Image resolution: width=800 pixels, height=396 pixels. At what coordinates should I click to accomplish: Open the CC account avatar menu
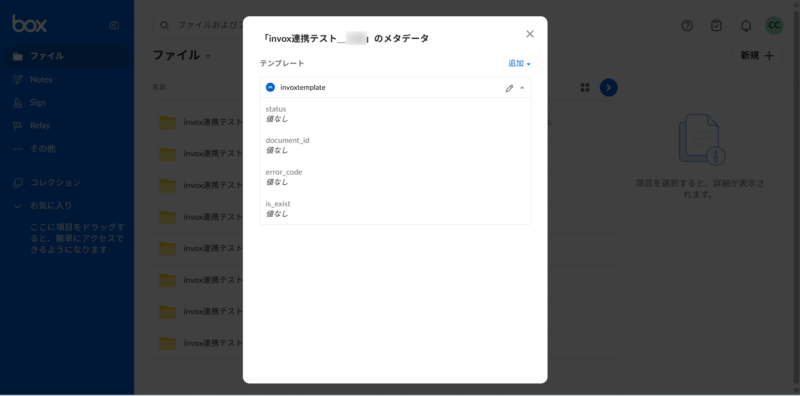click(774, 26)
